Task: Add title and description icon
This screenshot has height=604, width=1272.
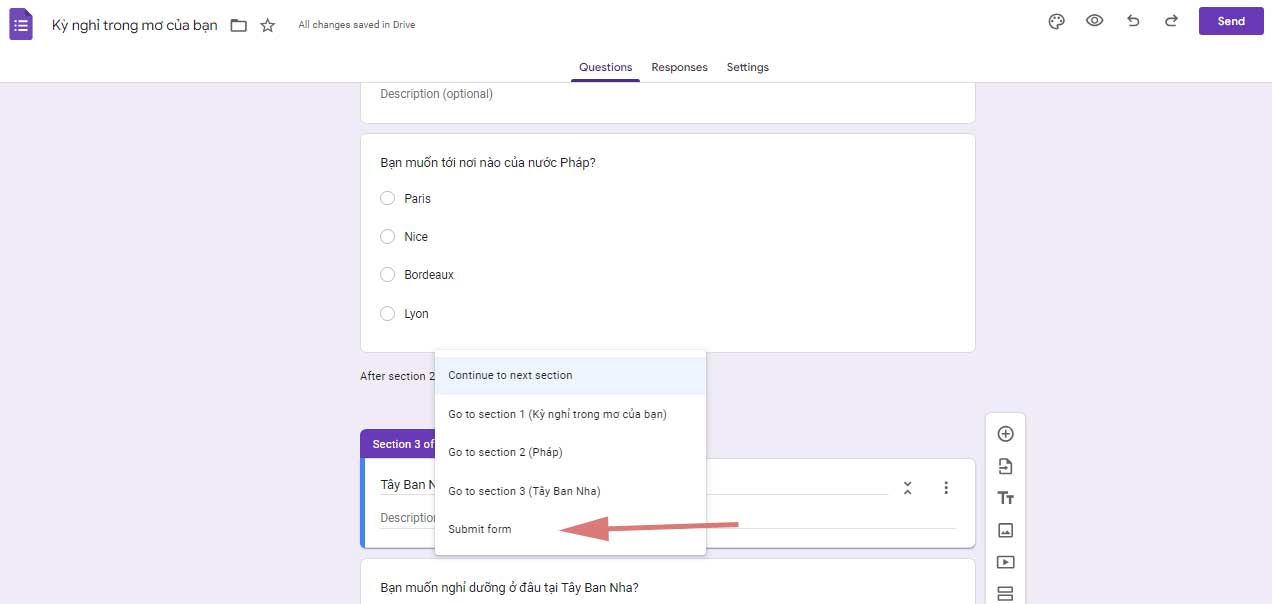Action: (x=1005, y=498)
